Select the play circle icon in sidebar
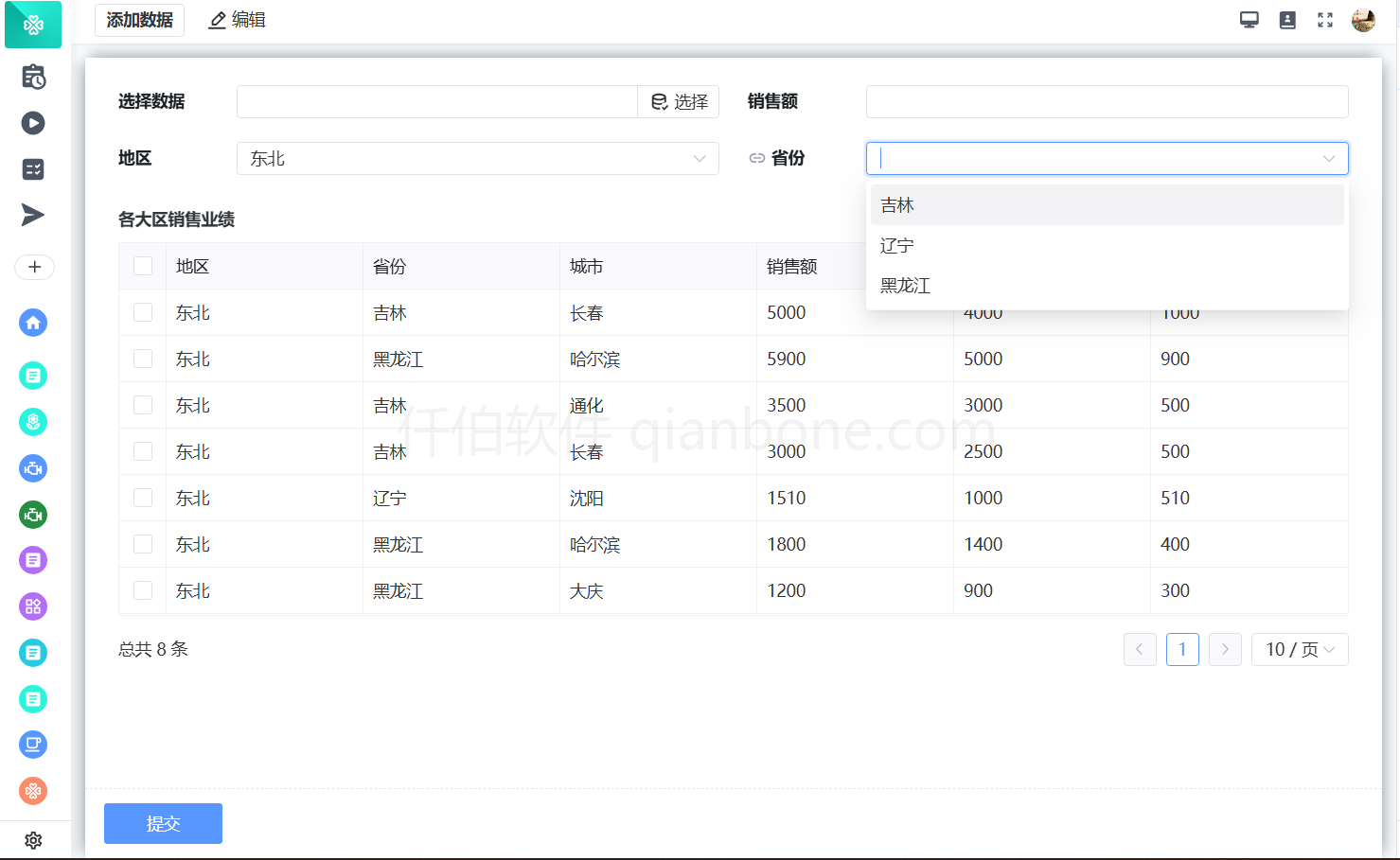This screenshot has width=1400, height=860. (33, 123)
